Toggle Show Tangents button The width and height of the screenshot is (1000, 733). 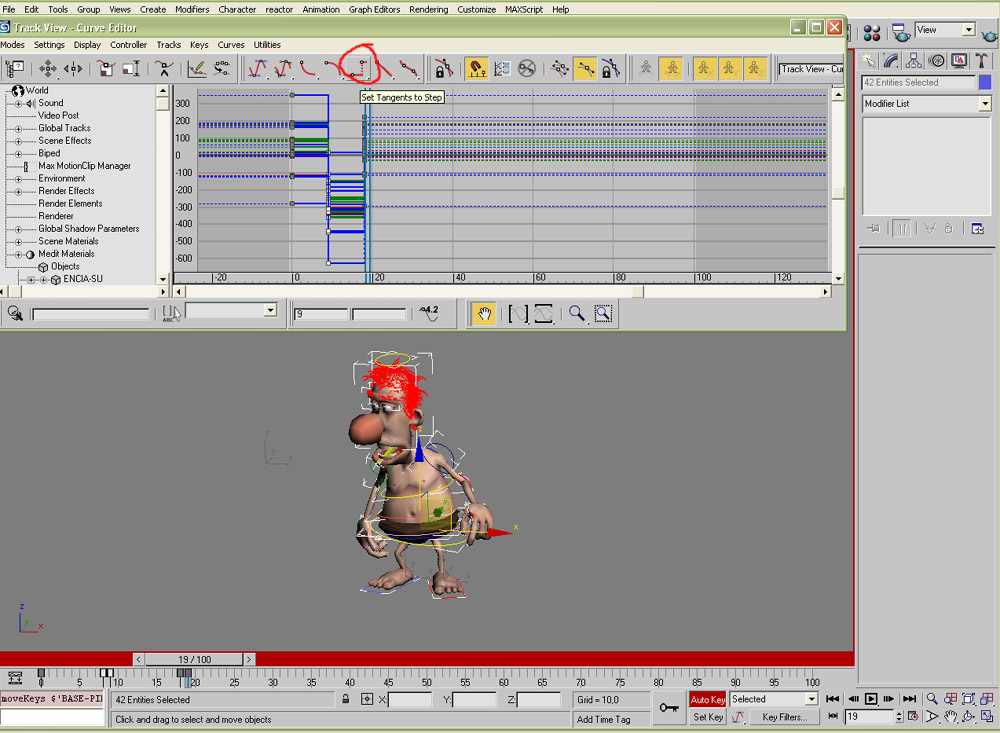[585, 68]
